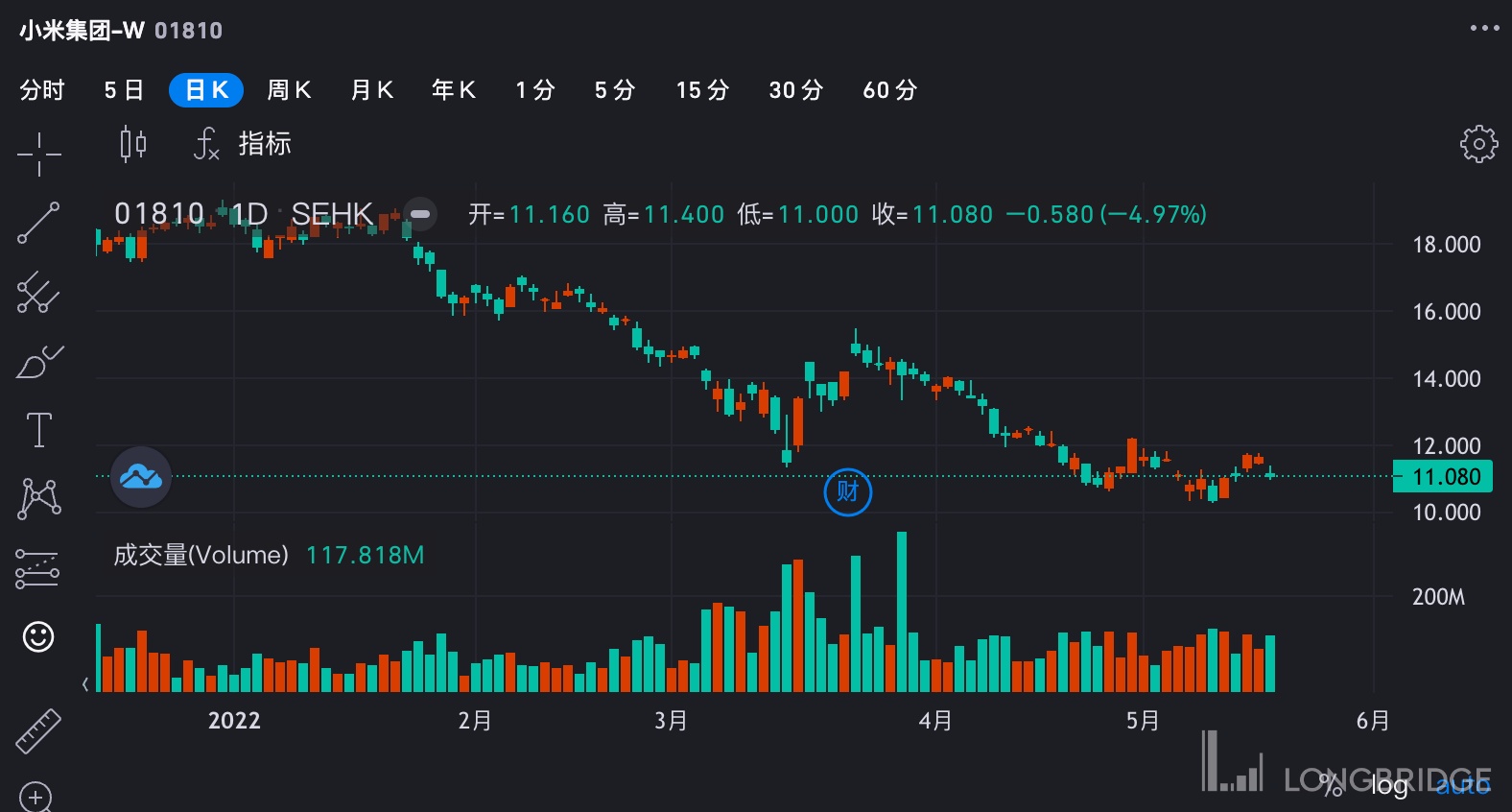The height and width of the screenshot is (812, 1512).
Task: Click the zoom in magnifier tool
Action: click(36, 796)
